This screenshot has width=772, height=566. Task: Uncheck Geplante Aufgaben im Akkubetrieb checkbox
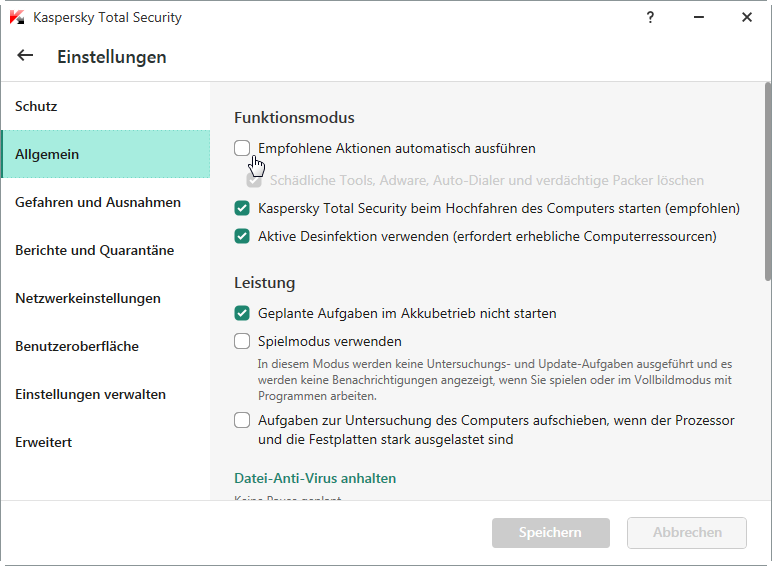242,313
